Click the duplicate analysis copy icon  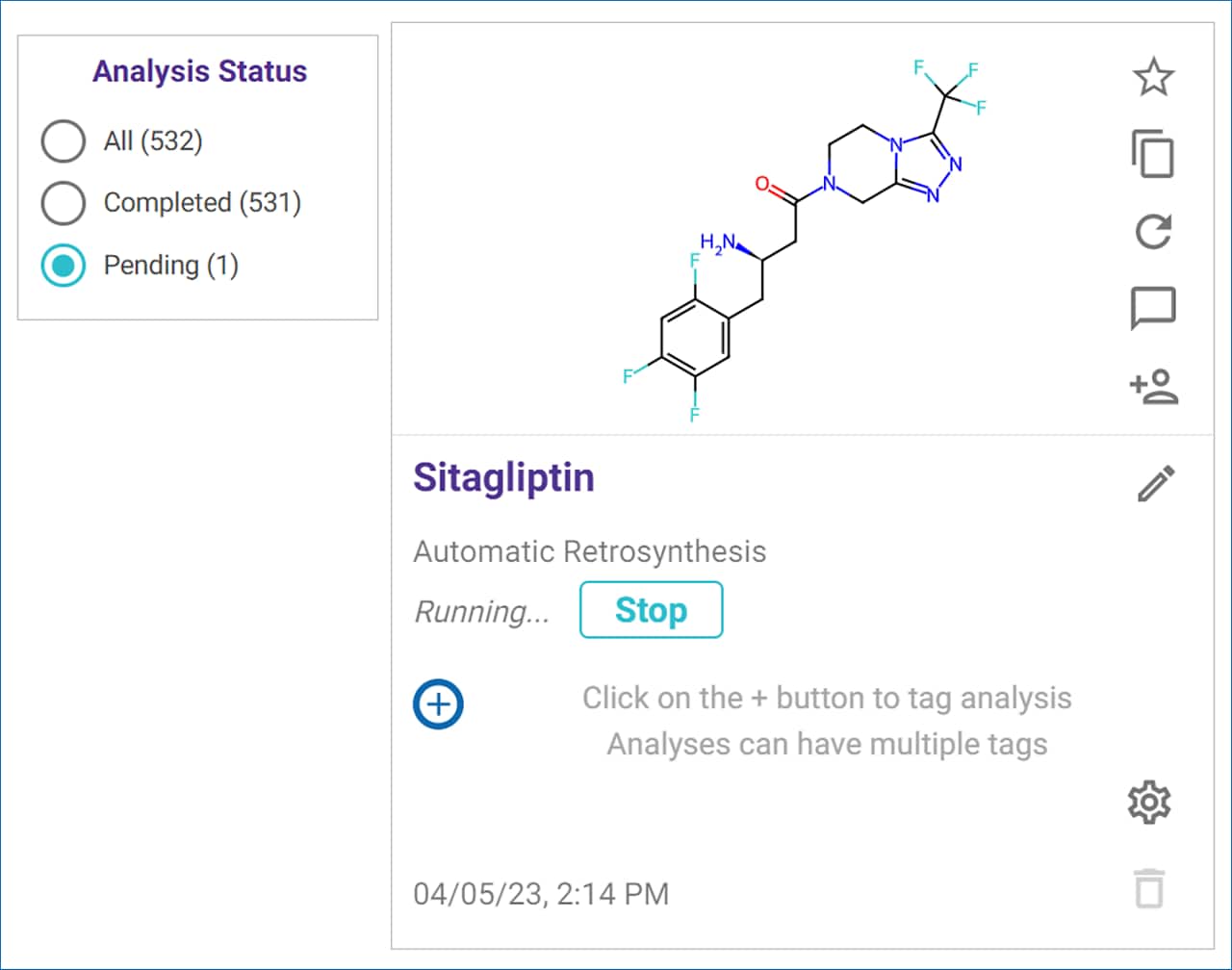(1153, 155)
